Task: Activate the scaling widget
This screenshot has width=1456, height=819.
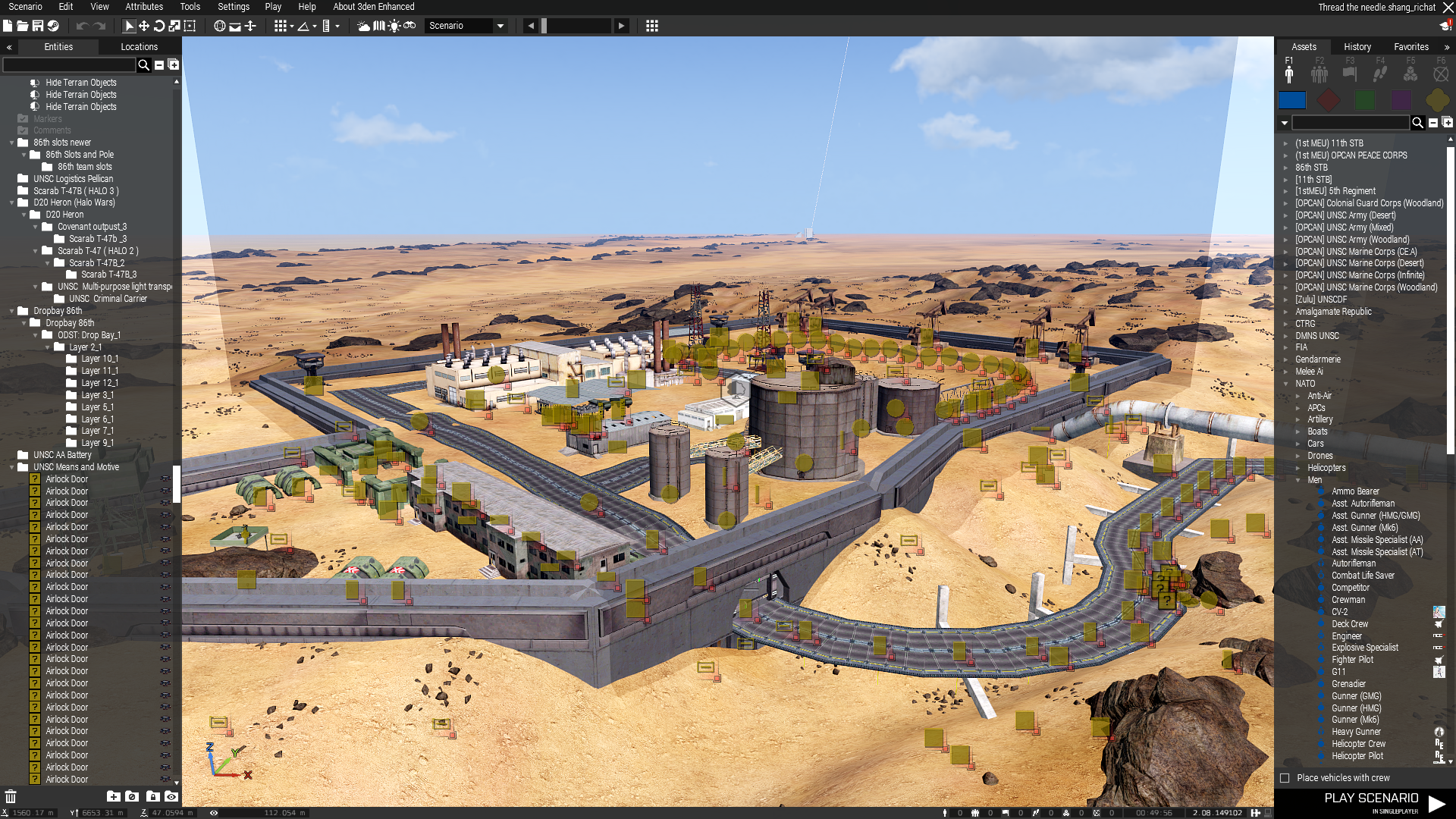Action: 174,26
